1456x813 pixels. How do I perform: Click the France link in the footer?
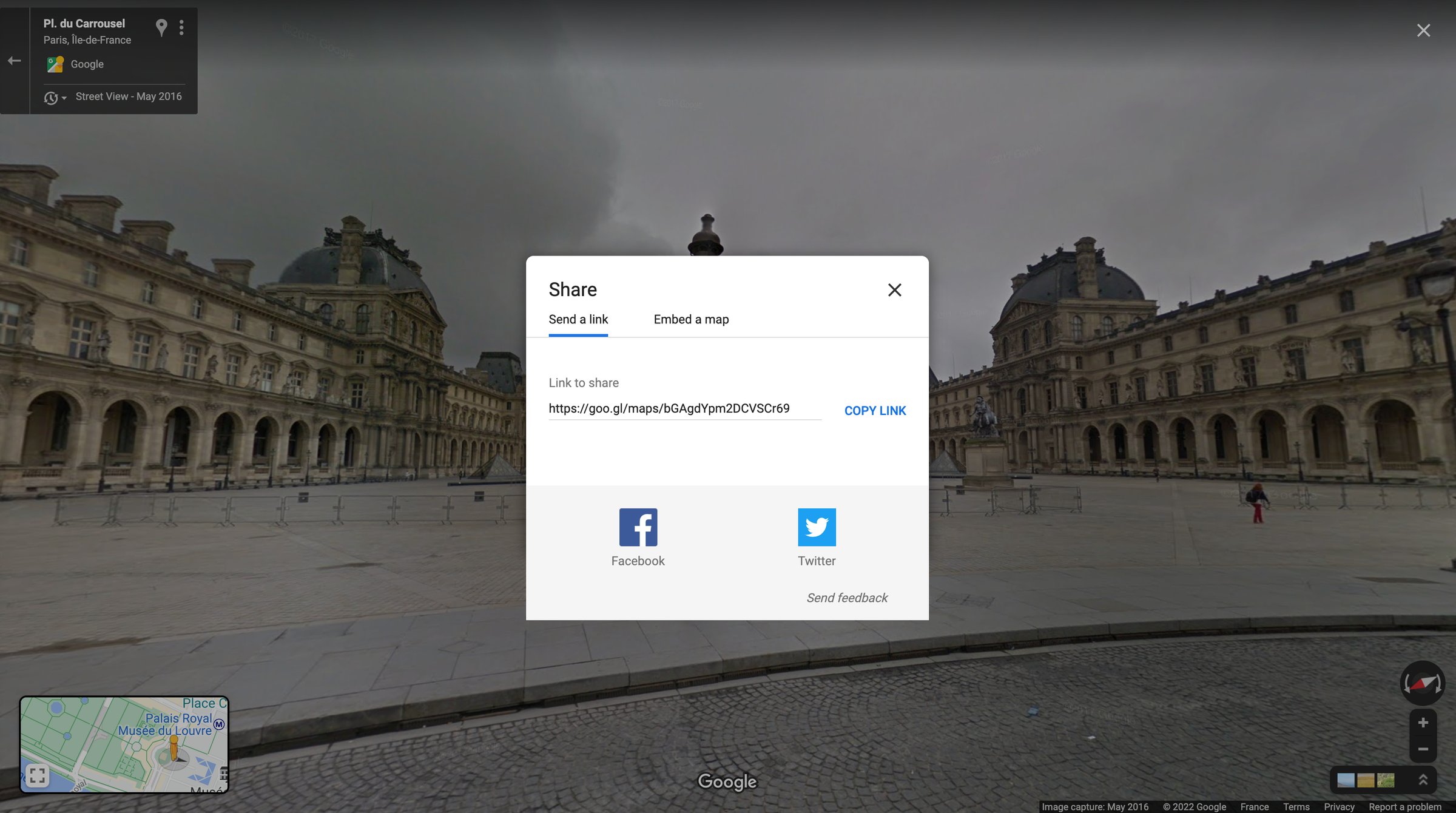pyautogui.click(x=1255, y=807)
